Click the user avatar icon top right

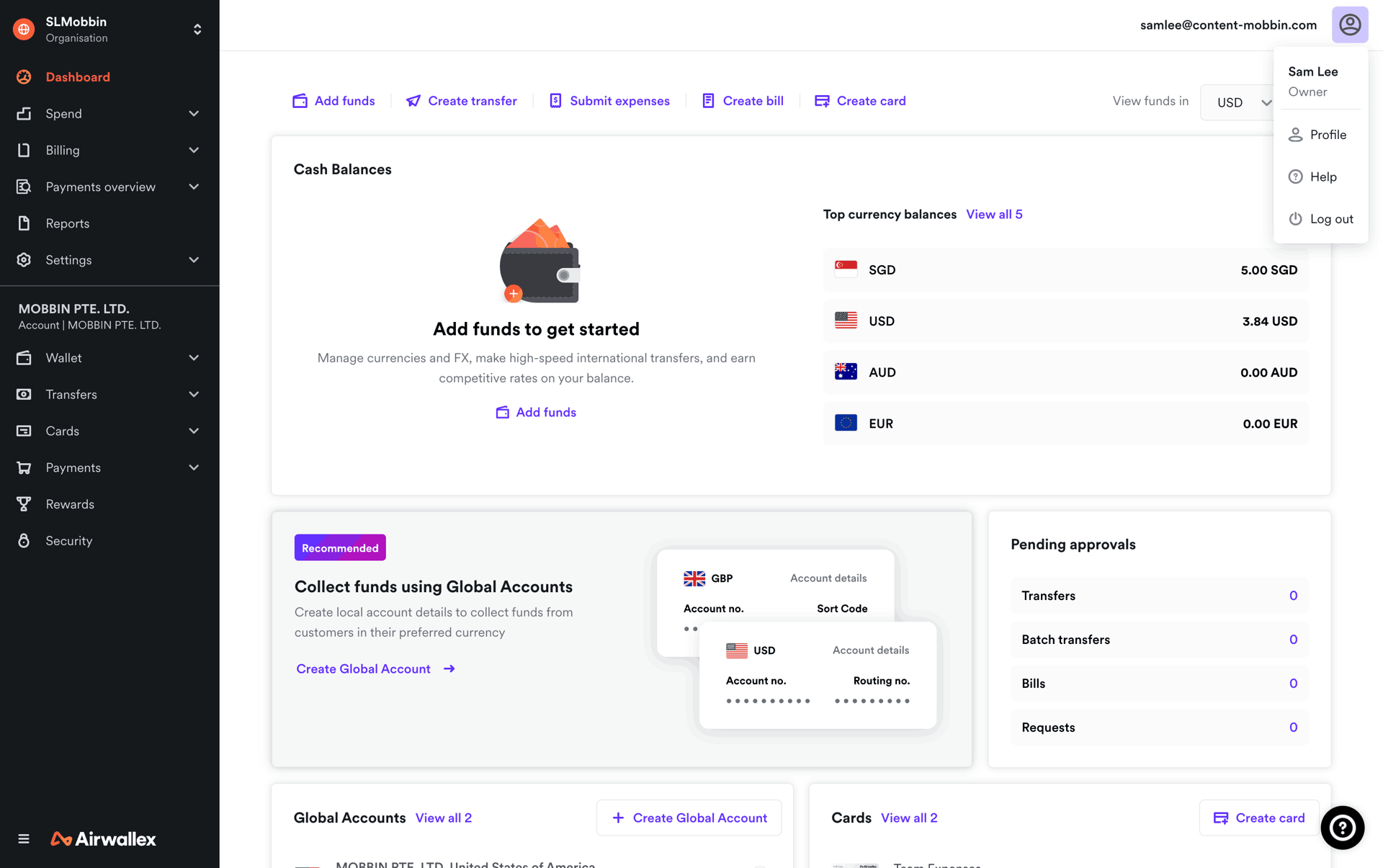[x=1350, y=25]
